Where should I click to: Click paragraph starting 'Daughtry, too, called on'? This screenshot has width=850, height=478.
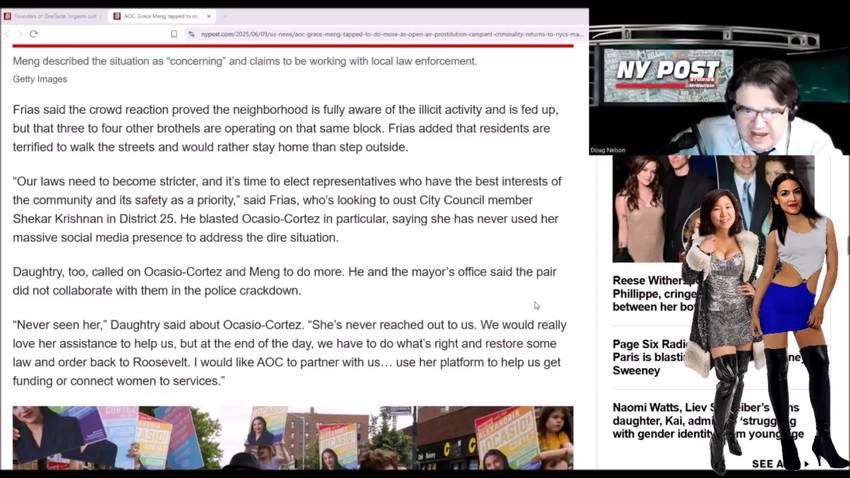[x=285, y=281]
